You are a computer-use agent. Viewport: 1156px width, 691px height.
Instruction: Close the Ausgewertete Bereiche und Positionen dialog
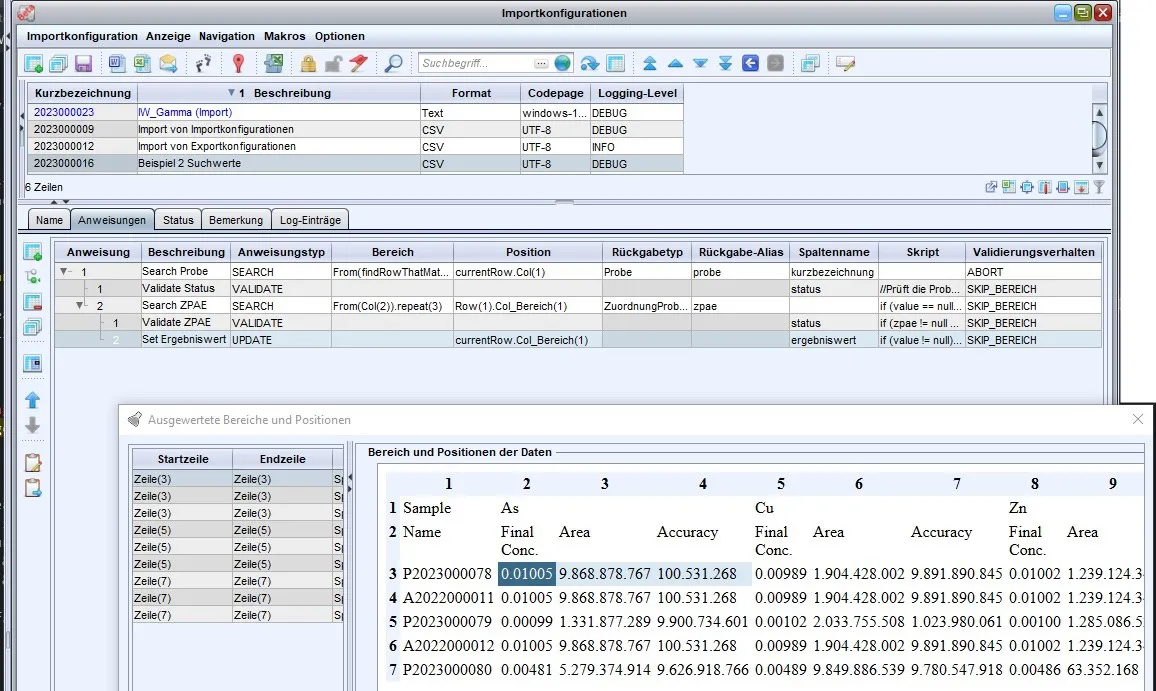tap(1138, 419)
